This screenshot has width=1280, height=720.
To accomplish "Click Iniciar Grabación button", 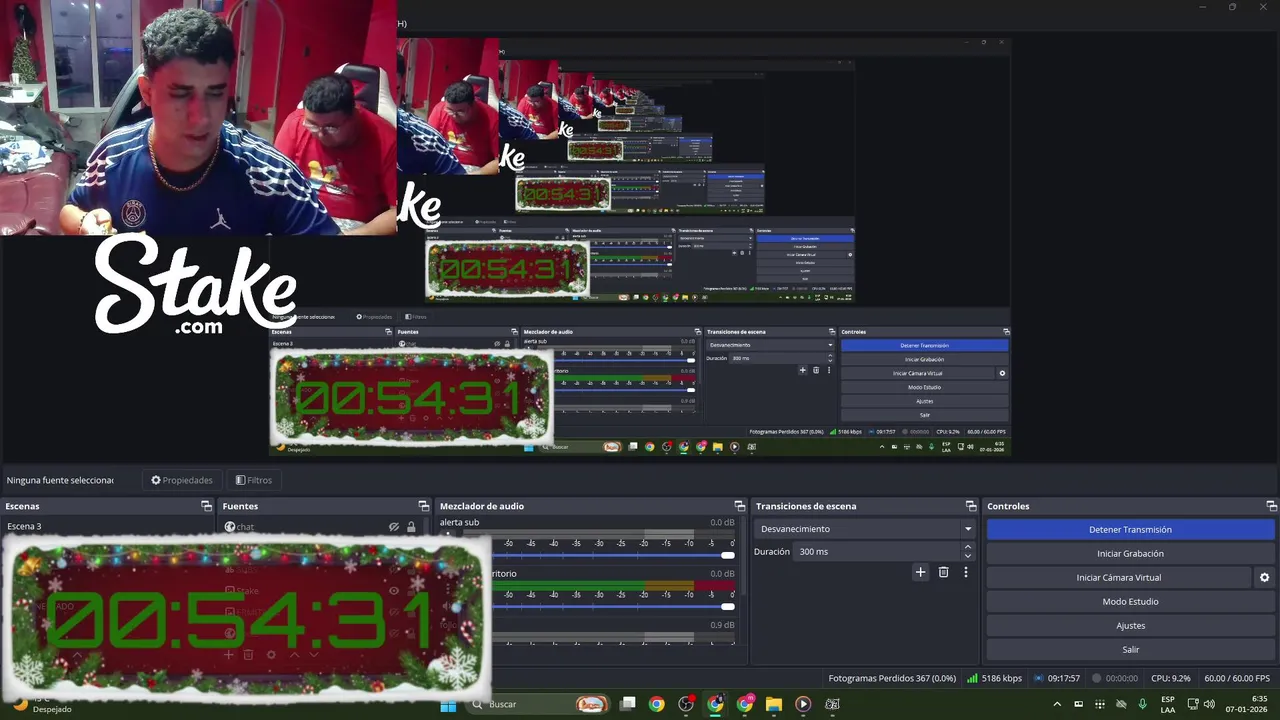I will coord(1130,554).
